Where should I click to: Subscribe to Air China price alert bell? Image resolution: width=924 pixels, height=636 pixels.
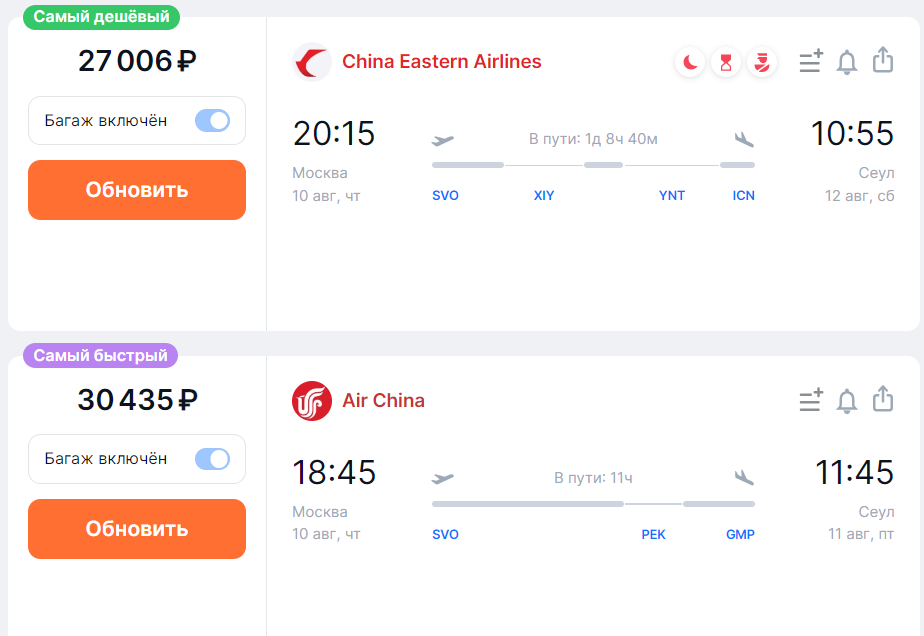click(847, 400)
